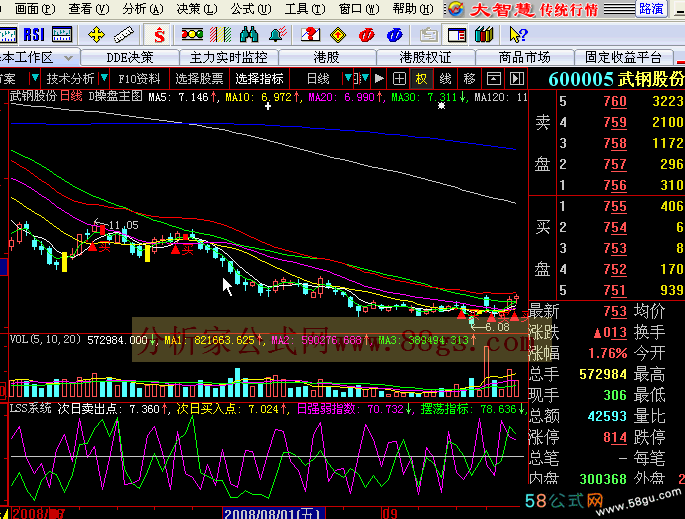Click the boxed plus crosshair icon
The height and width of the screenshot is (519, 685).
399,79
